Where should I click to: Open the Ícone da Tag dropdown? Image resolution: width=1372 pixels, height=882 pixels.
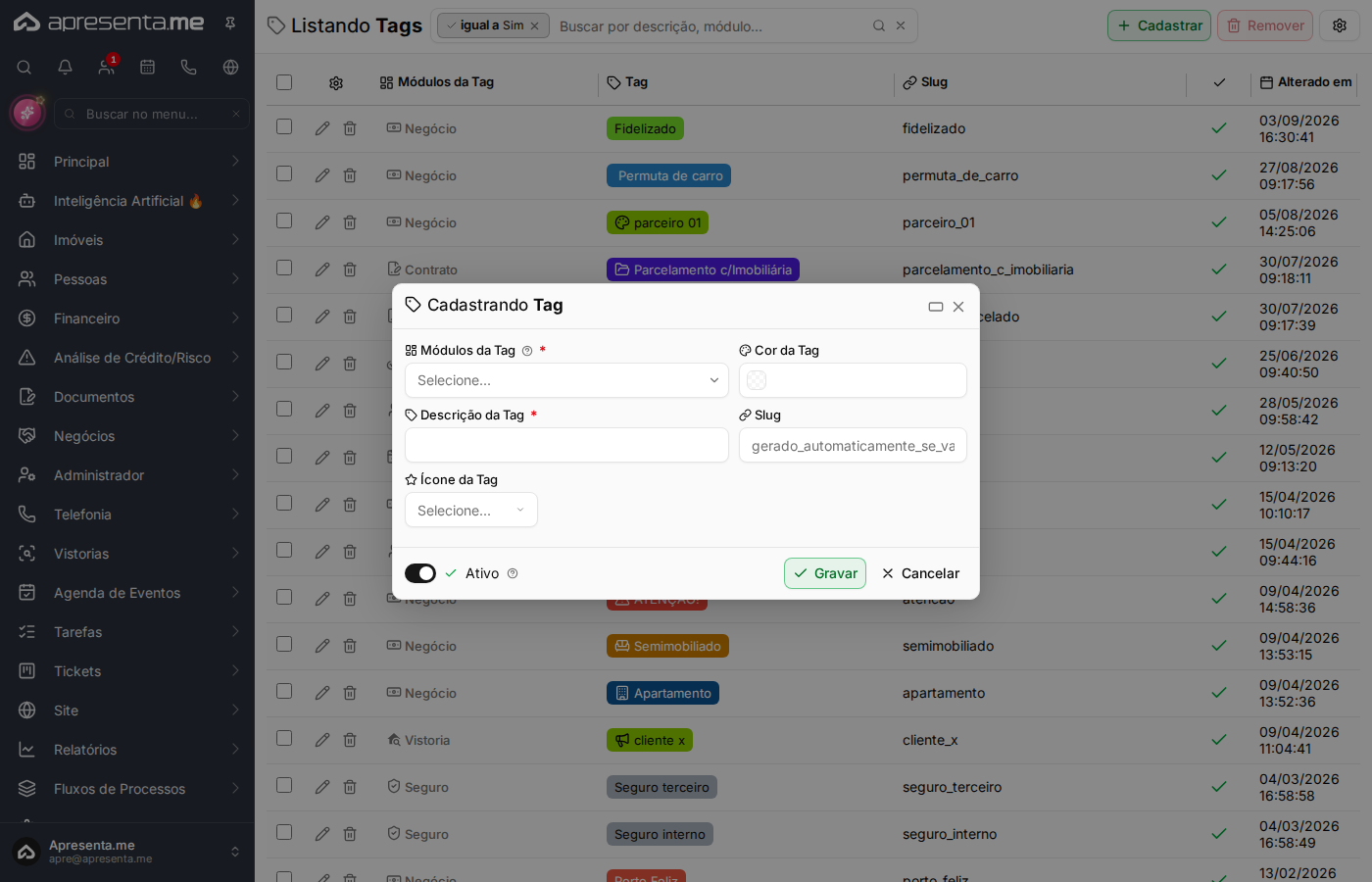click(471, 510)
